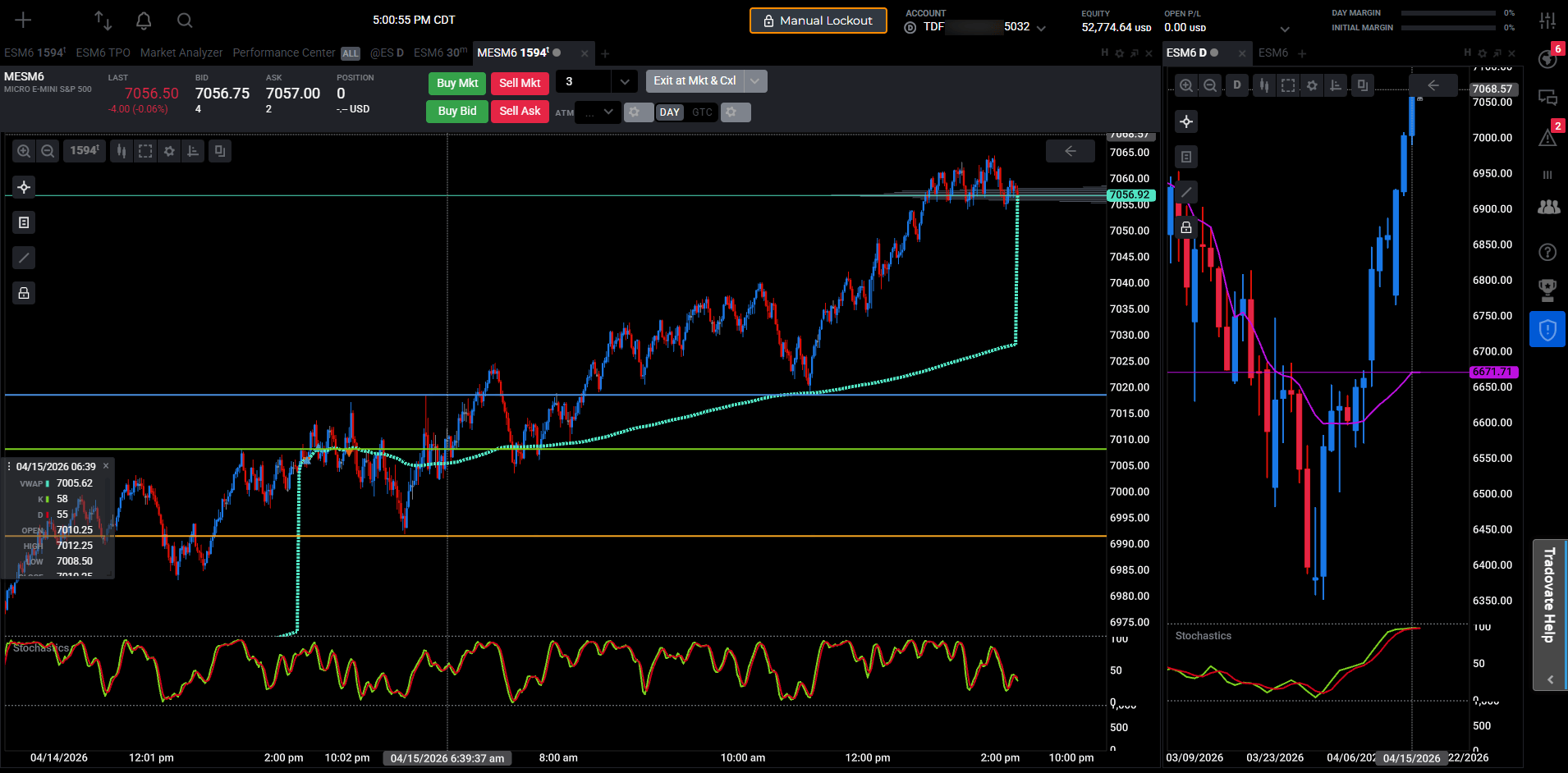Viewport: 1568px width, 773px height.
Task: Click the 7056.92 price marker on axis
Action: [1130, 195]
